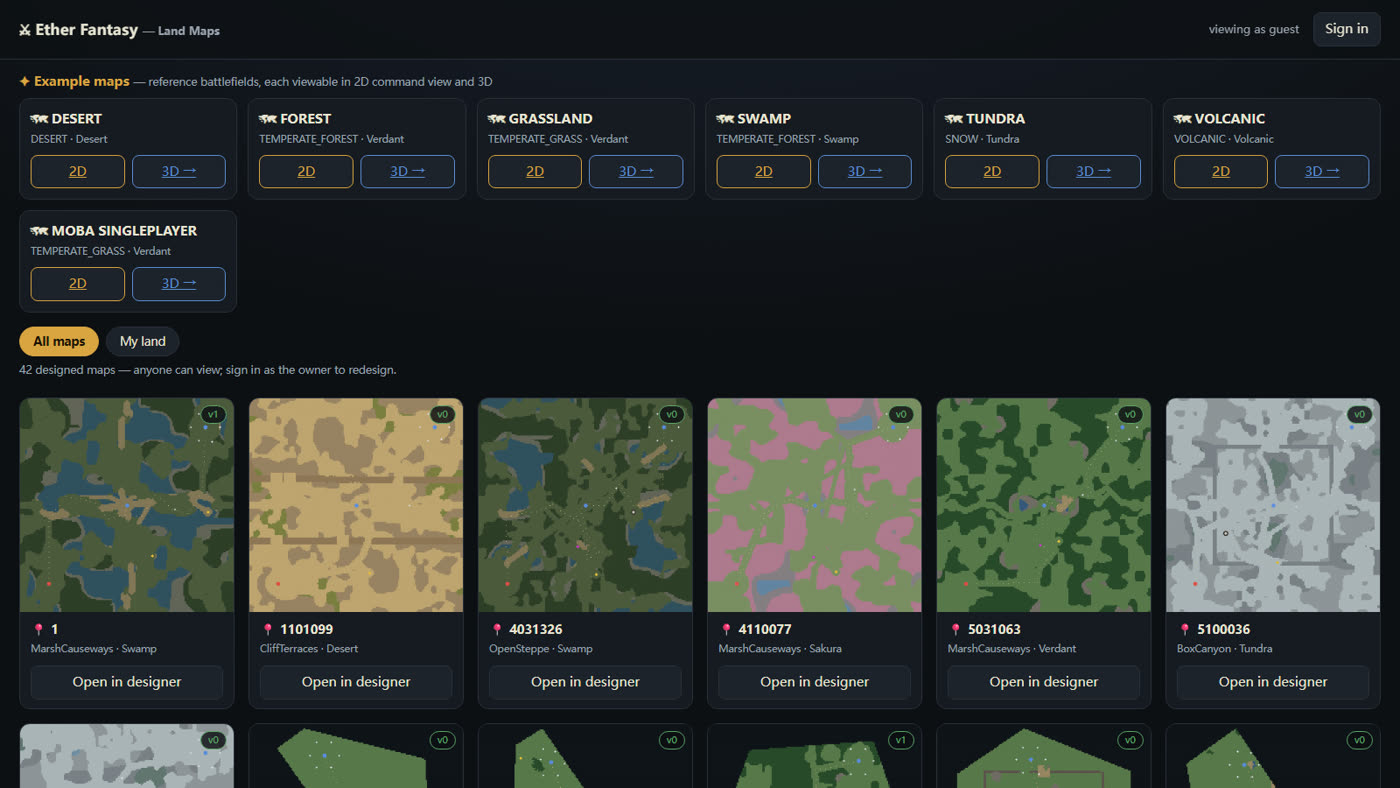Click the 'BoxCanyon · Tundra' label

[1224, 649]
